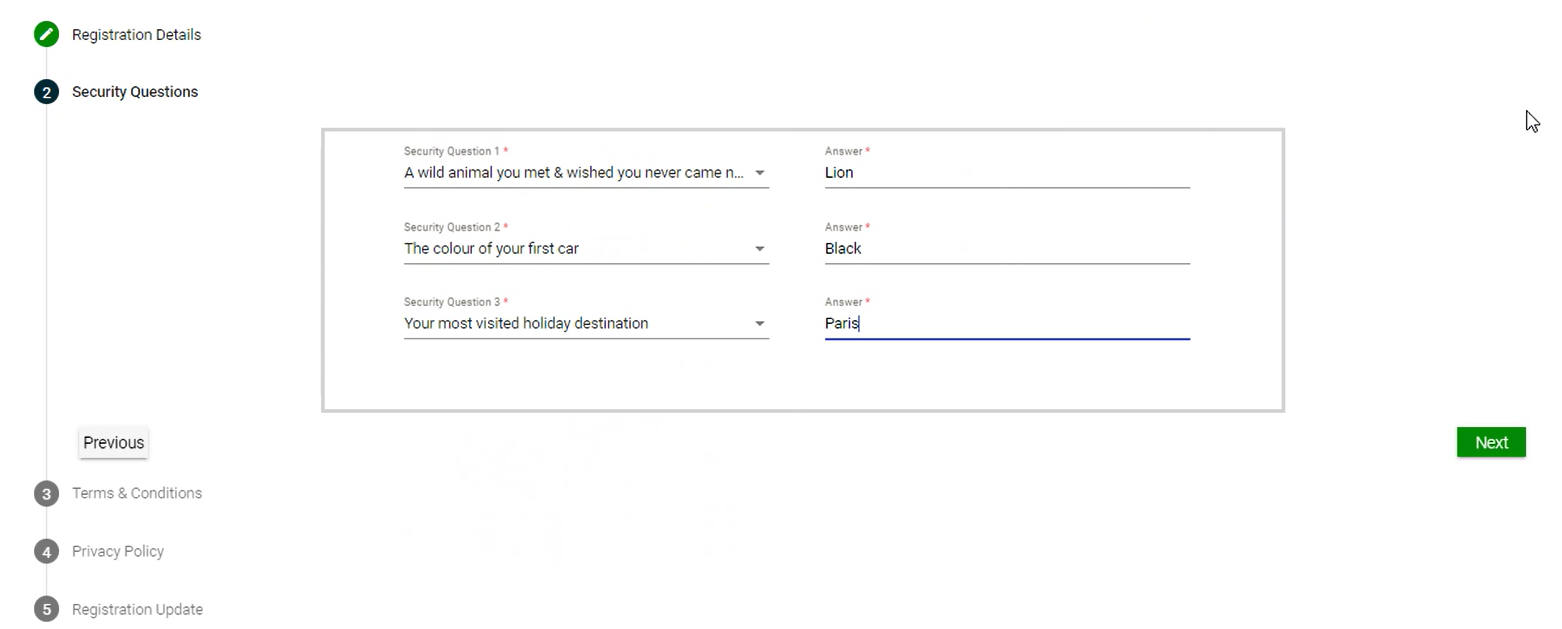Click the Paris answer field
This screenshot has height=629, width=1562.
click(x=1006, y=324)
